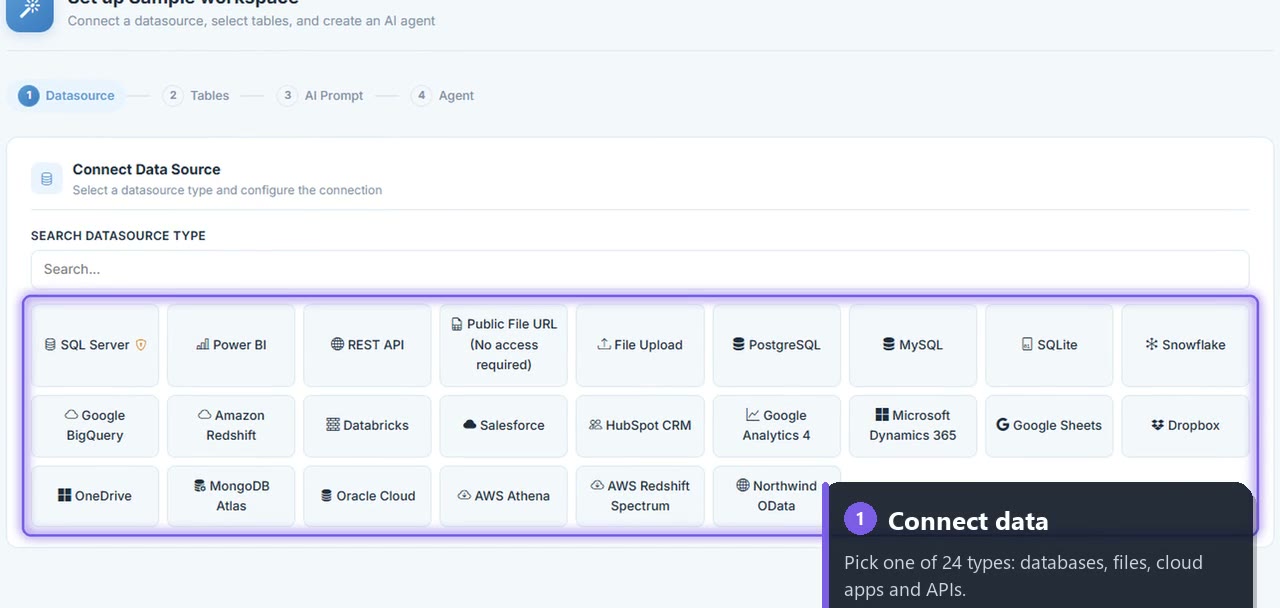Image resolution: width=1280 pixels, height=608 pixels.
Task: Click the cloud icon on AWS Athena
Action: (464, 495)
